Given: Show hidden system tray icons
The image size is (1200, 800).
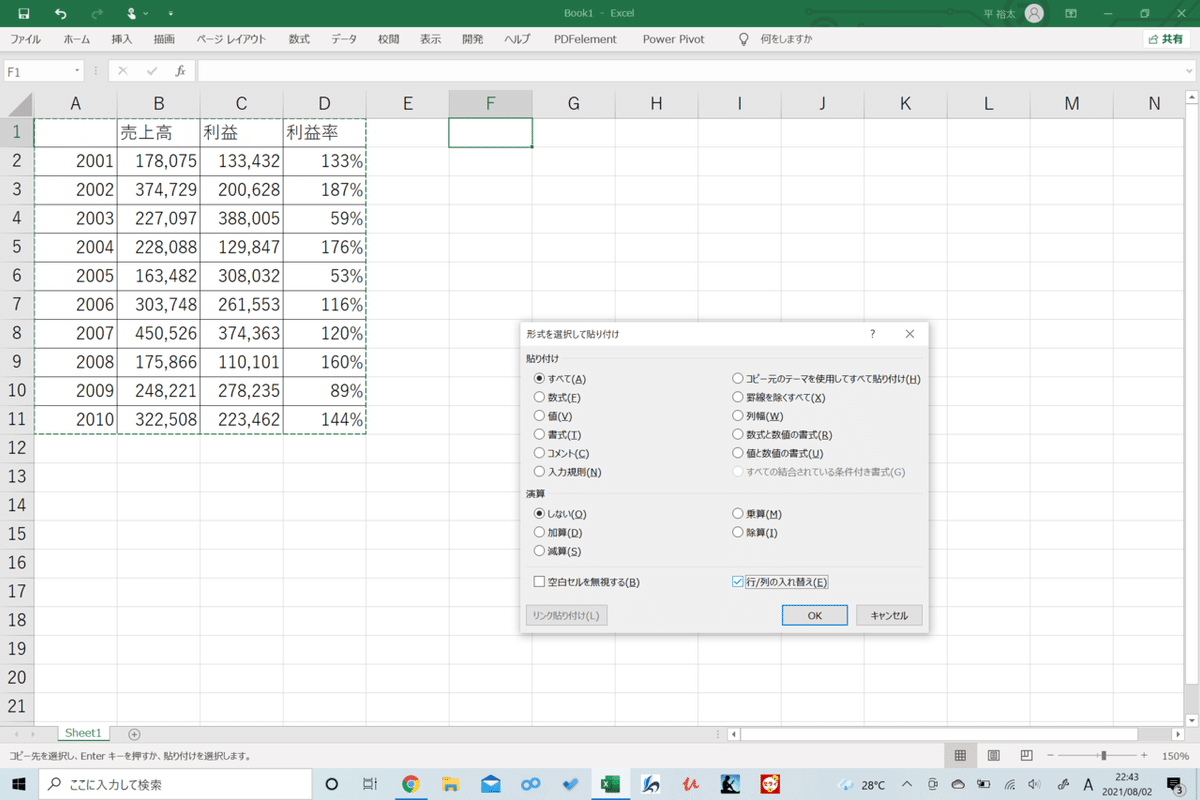Looking at the screenshot, I should click(908, 785).
